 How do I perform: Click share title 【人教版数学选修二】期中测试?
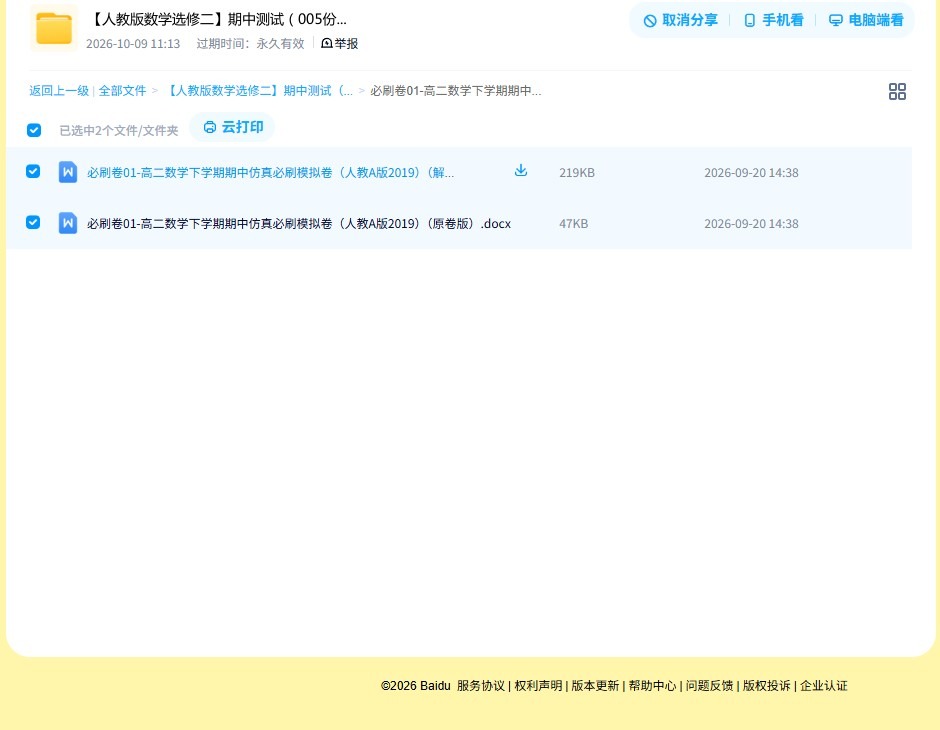pyautogui.click(x=218, y=19)
